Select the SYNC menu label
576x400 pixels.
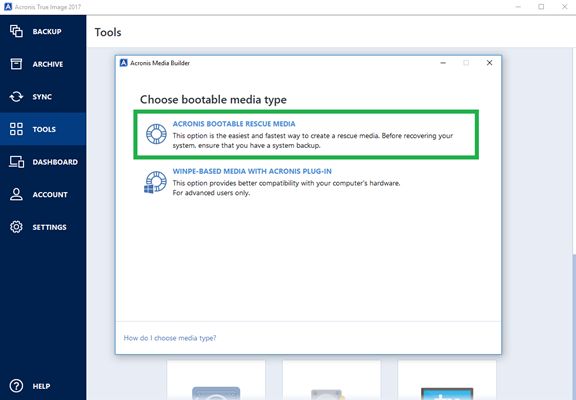(42, 97)
